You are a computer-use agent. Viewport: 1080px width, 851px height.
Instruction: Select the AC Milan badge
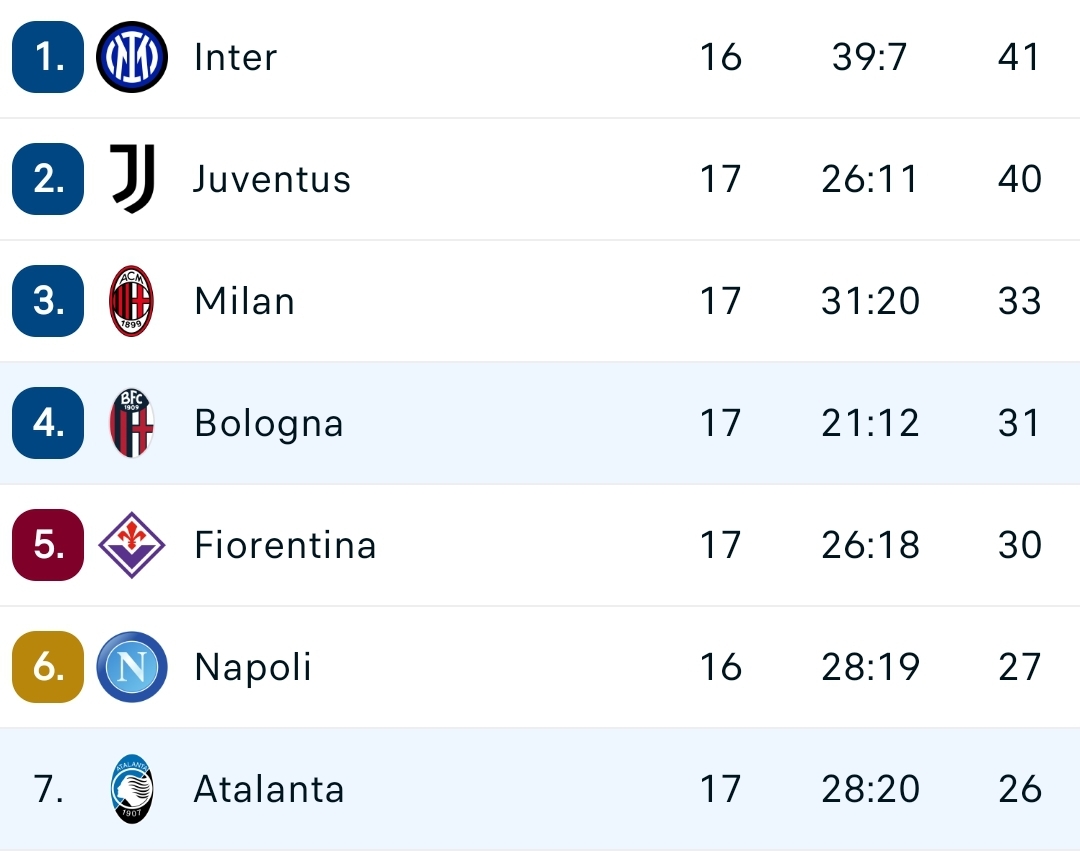(x=130, y=301)
